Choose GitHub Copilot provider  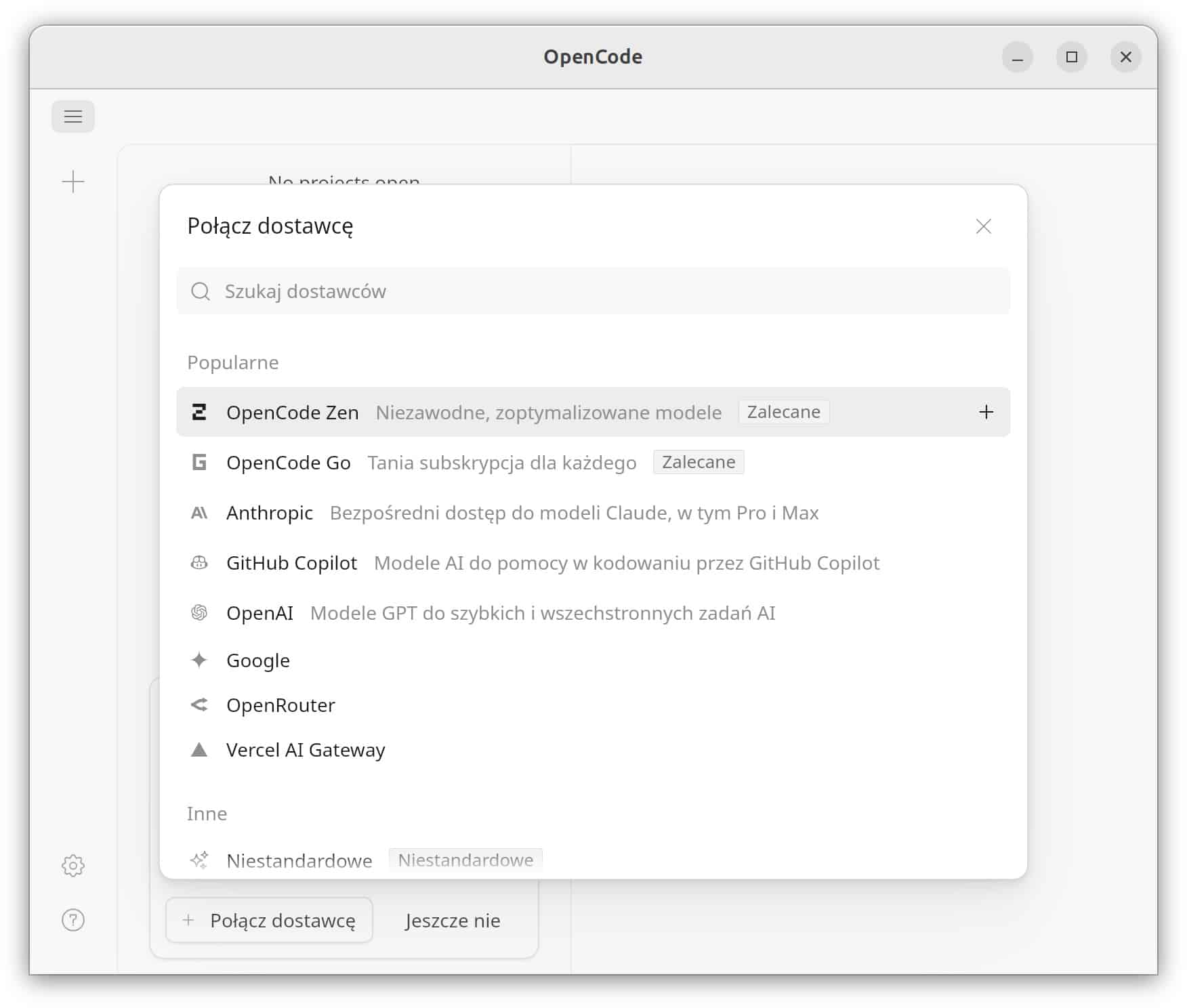(593, 563)
